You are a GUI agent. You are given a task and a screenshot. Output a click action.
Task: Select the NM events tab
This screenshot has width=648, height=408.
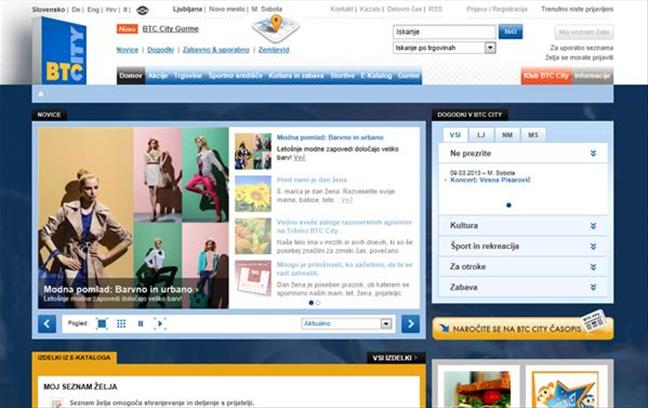507,135
